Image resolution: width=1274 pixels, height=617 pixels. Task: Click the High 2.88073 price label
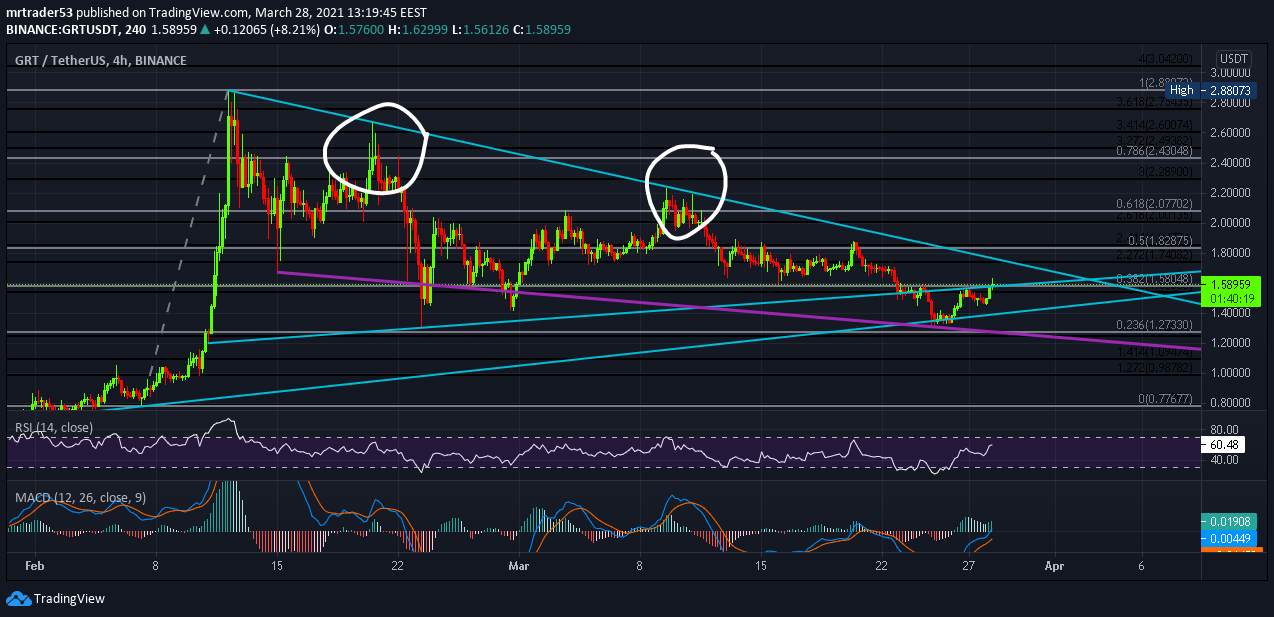tap(1212, 90)
